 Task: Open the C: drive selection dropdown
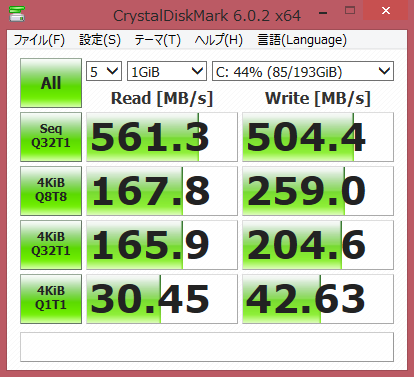pyautogui.click(x=303, y=71)
